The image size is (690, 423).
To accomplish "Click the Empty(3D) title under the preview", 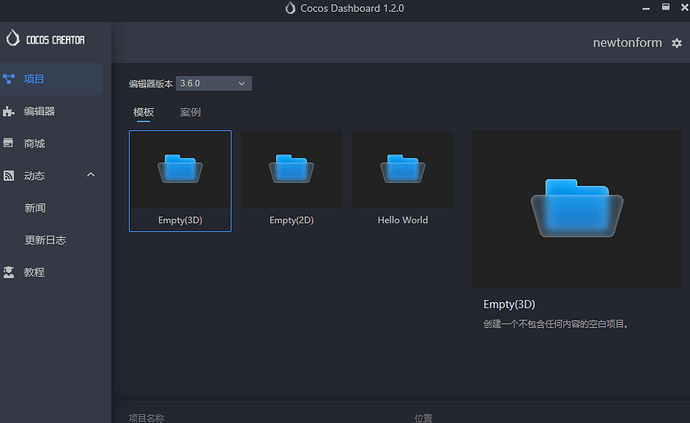I will (x=509, y=304).
